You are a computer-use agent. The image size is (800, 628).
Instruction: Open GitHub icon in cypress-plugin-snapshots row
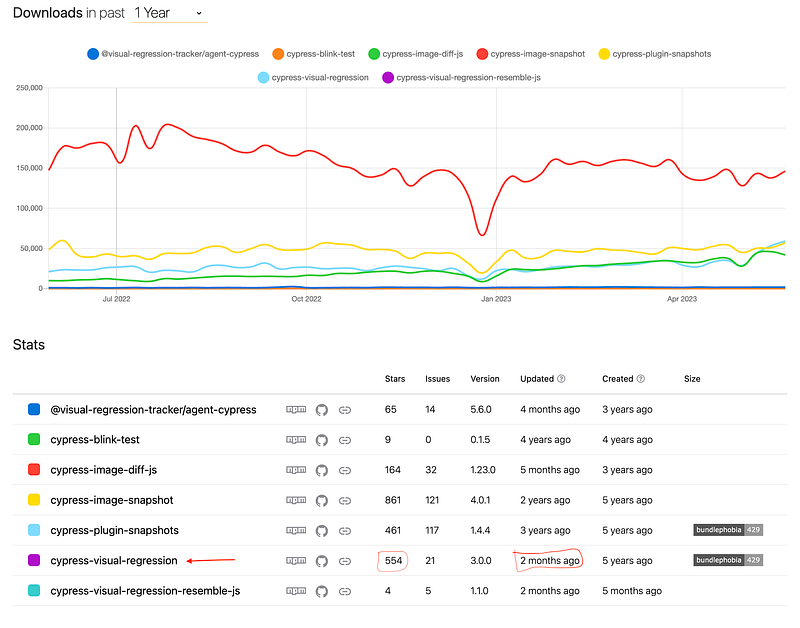pos(321,531)
